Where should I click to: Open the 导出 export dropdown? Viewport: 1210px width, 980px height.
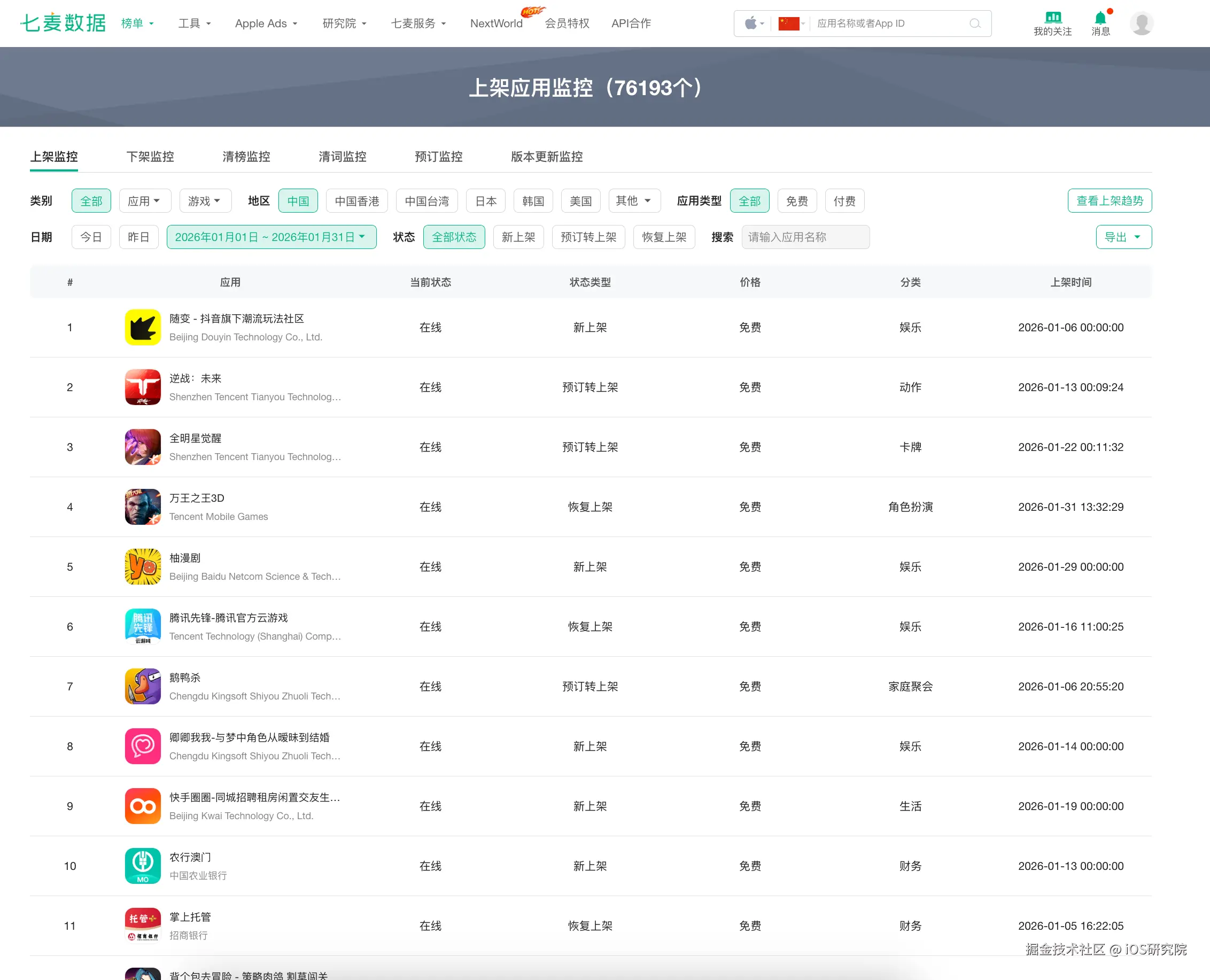[x=1123, y=237]
